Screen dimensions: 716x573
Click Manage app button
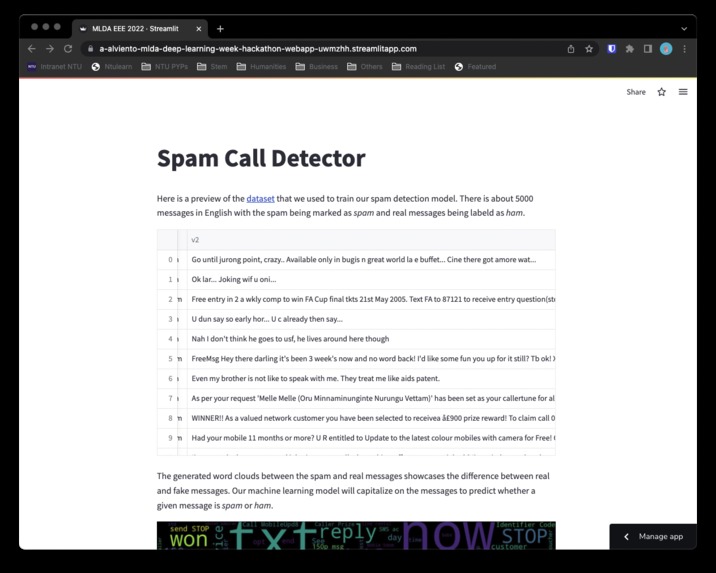pos(653,536)
